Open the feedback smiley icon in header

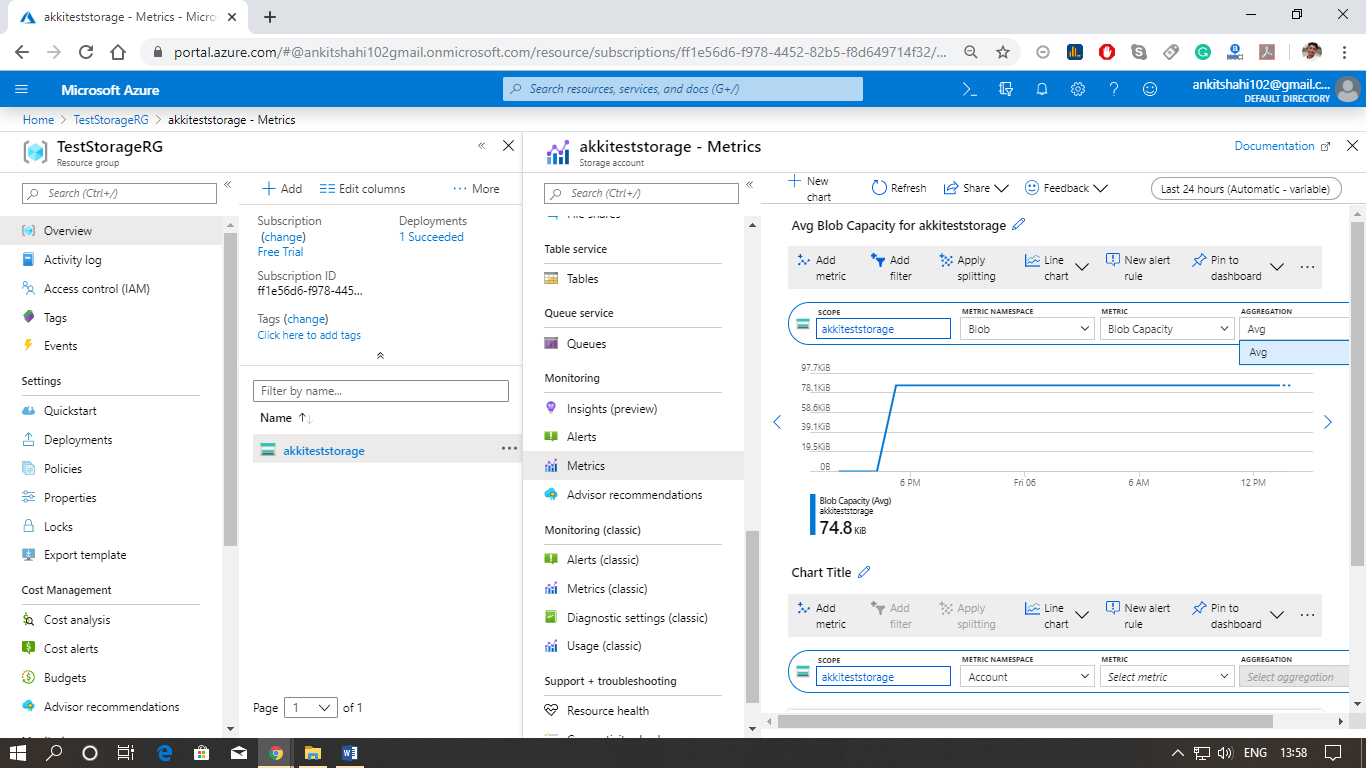click(1150, 89)
